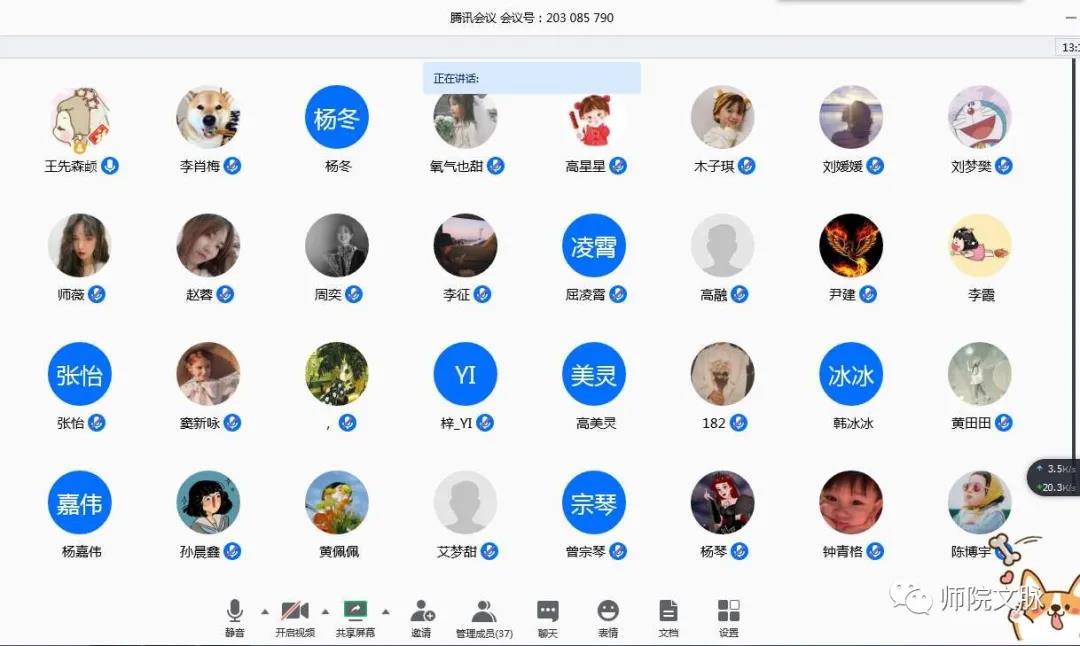This screenshot has width=1080, height=646.
Task: Click the mic indicator beside 李肖梅
Action: (232, 166)
